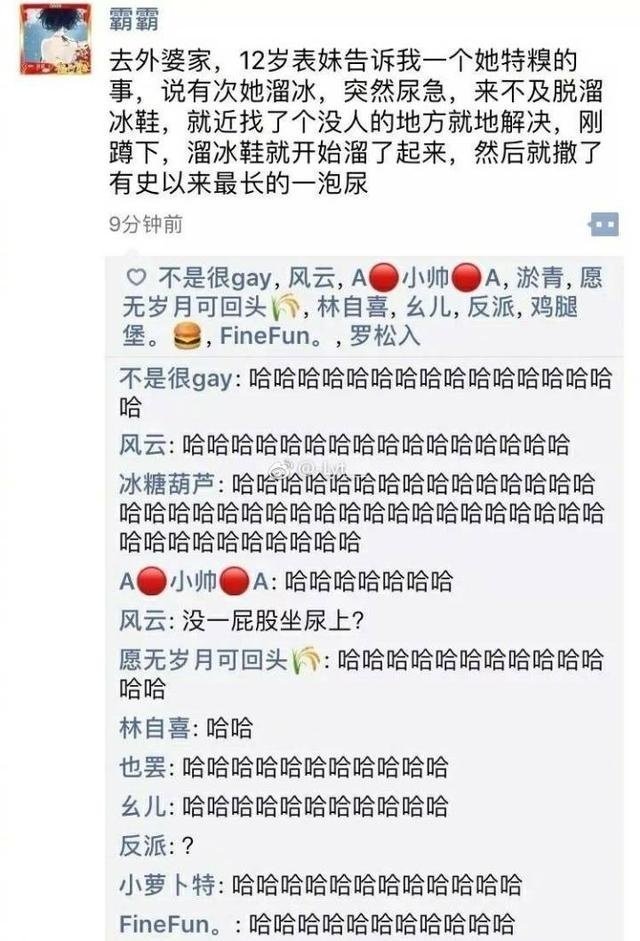Open 小萝卜特 commenter name
The width and height of the screenshot is (640, 941).
(x=166, y=885)
